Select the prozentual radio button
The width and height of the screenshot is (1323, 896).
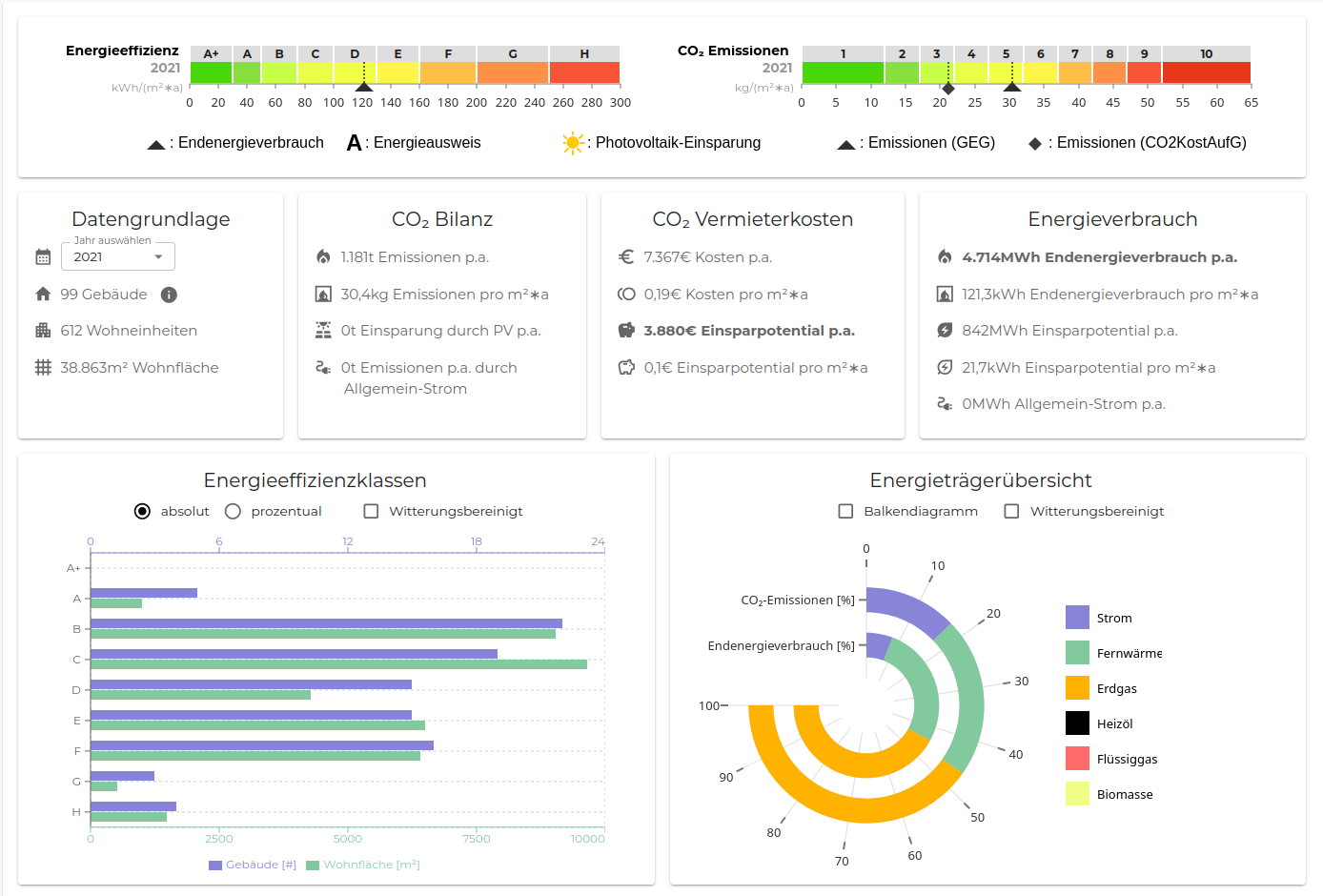coord(233,512)
